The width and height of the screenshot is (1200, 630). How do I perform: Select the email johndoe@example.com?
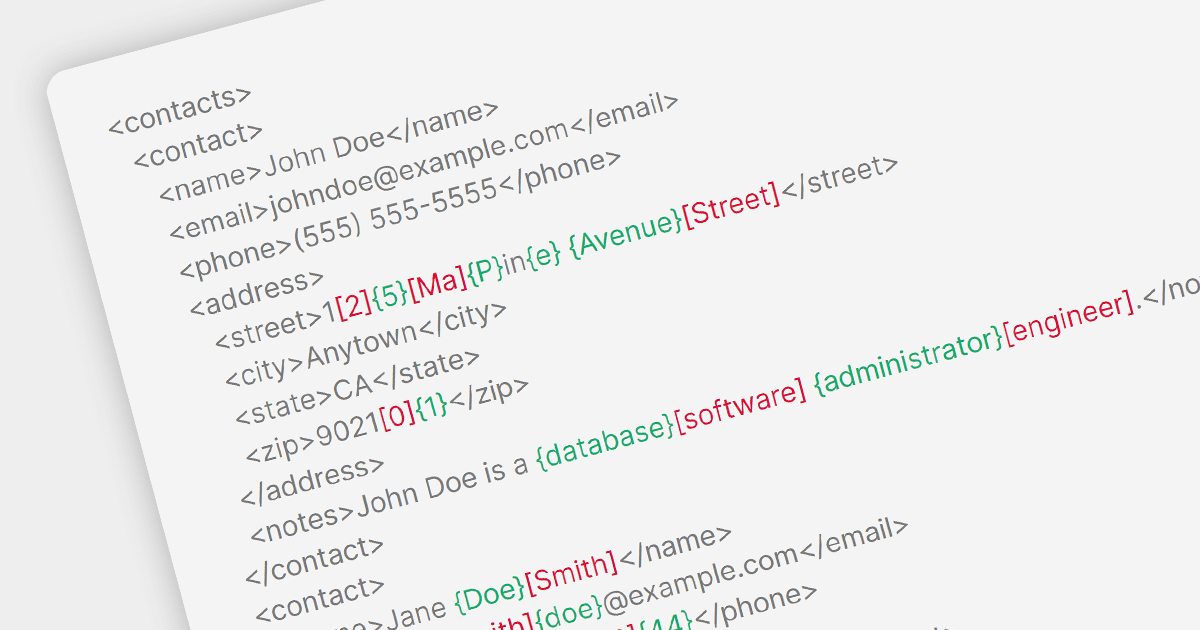(418, 170)
